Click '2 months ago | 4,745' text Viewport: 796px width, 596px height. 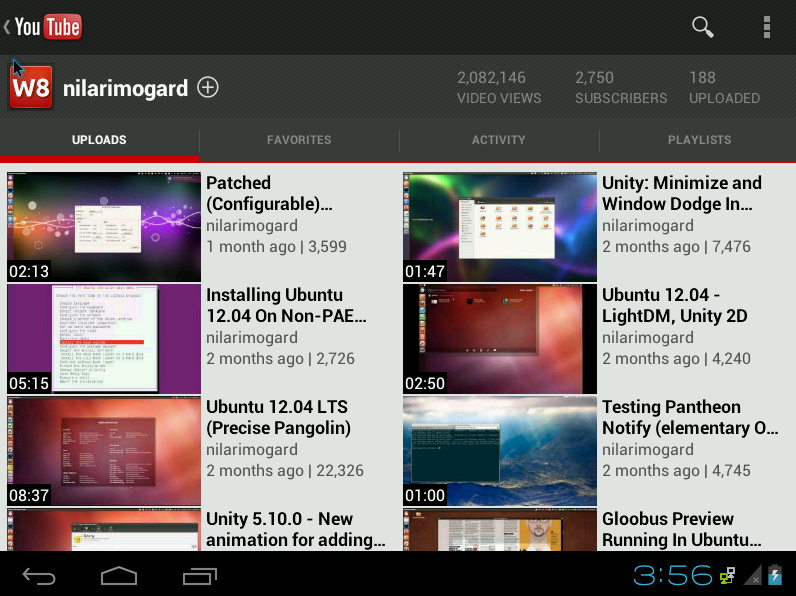tap(676, 471)
